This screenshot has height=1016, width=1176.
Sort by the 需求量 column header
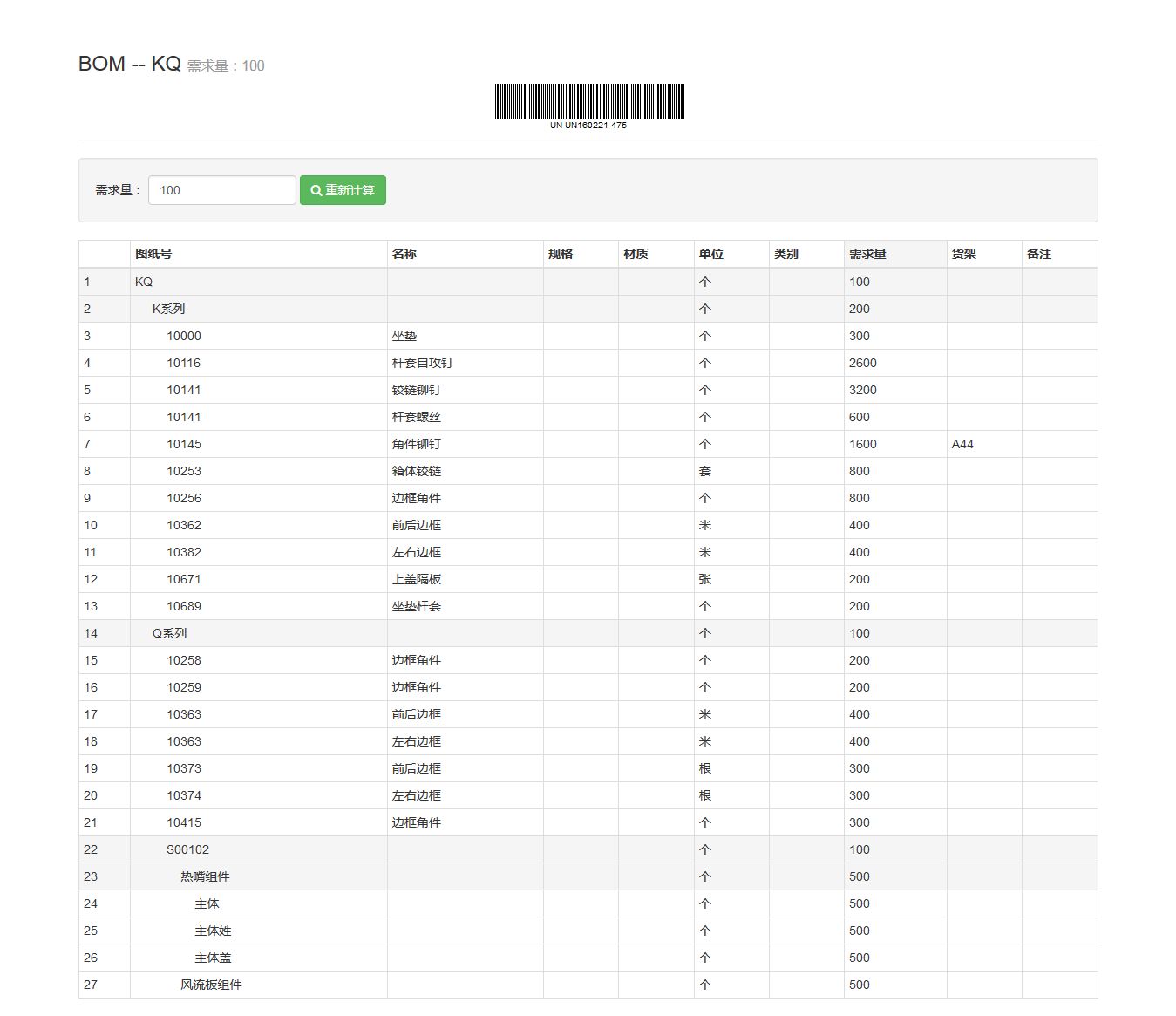867,254
